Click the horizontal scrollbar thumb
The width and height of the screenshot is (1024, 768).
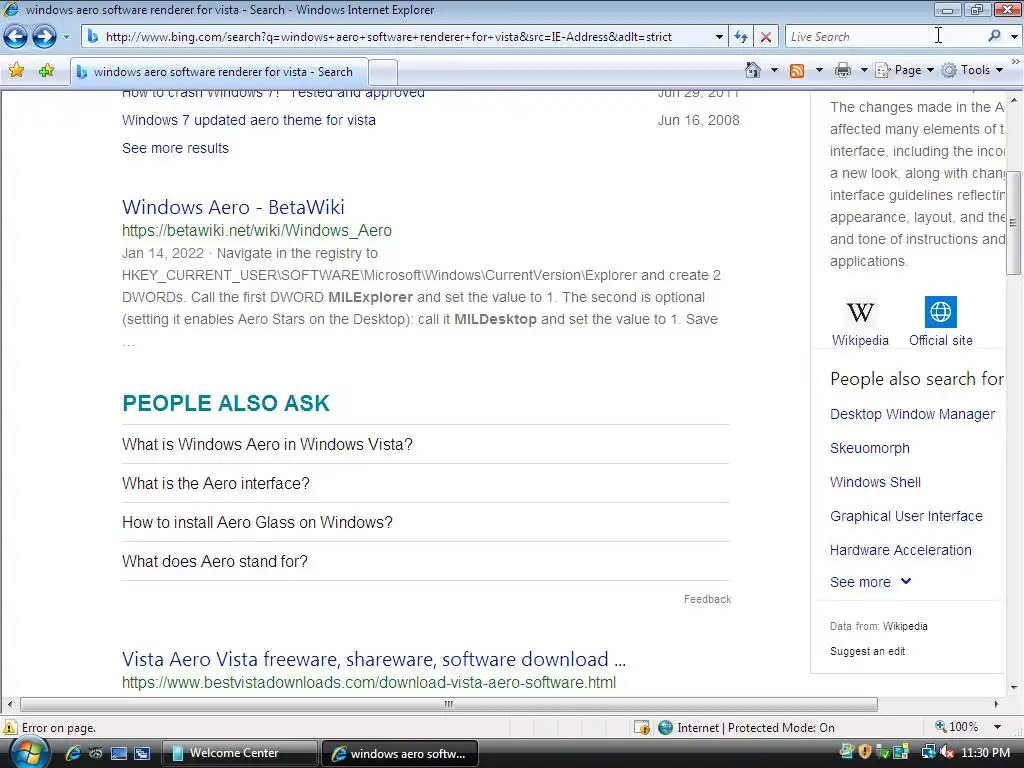449,704
